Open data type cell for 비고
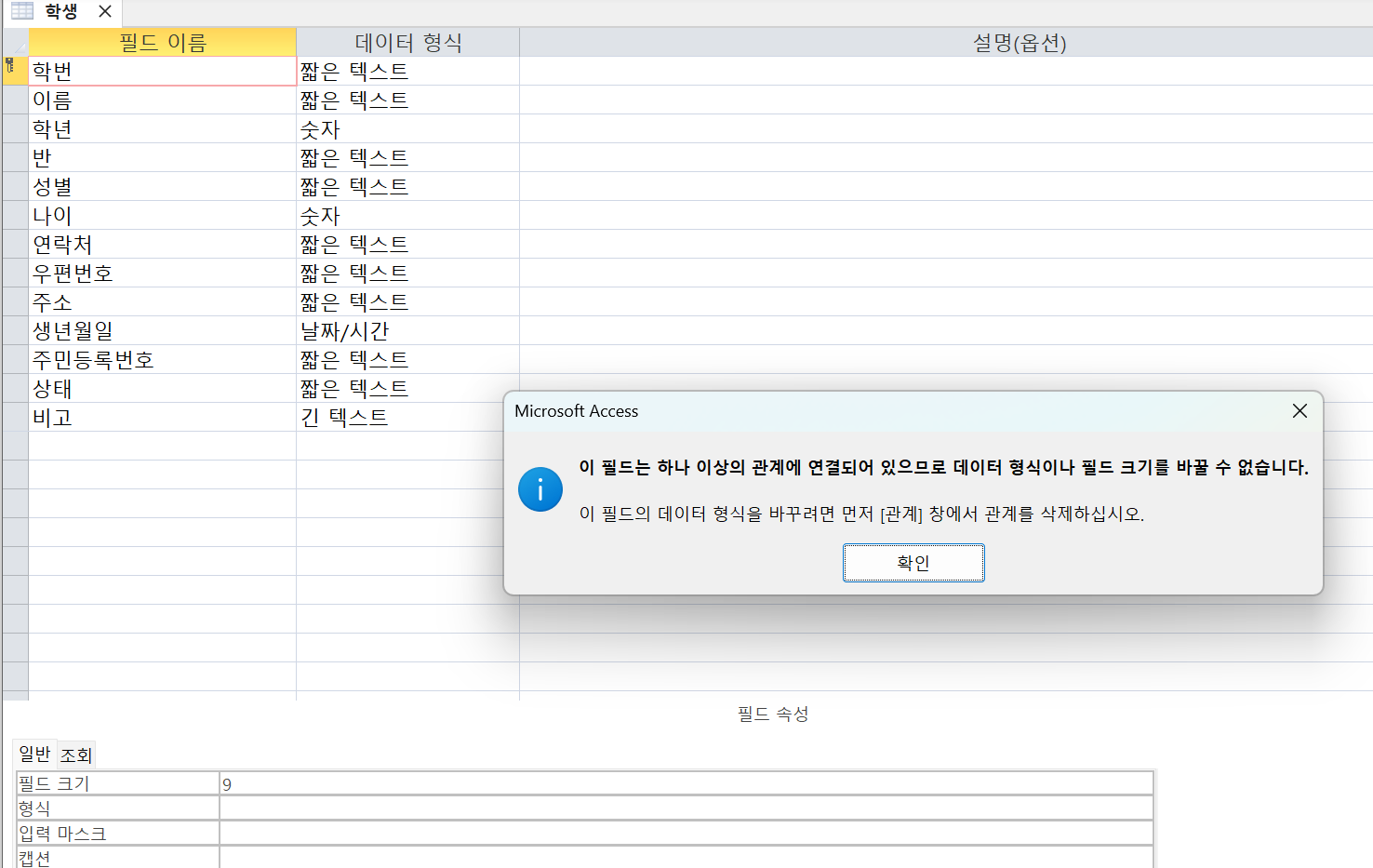Viewport: 1373px width, 868px height. click(407, 418)
